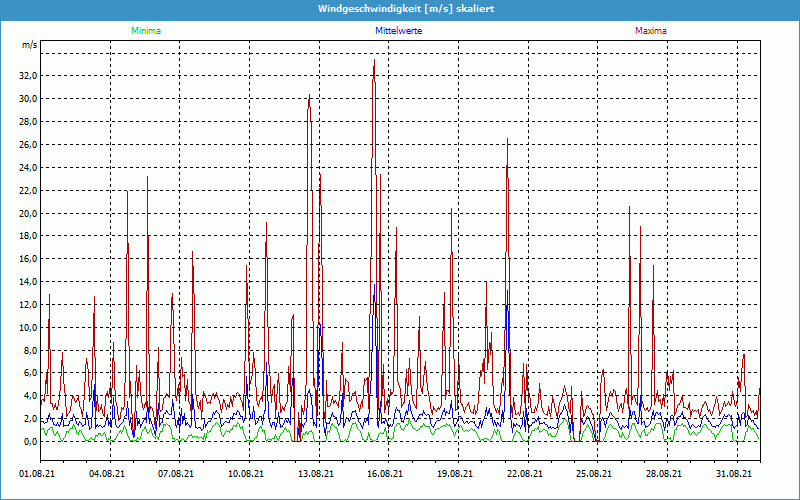800x500 pixels.
Task: Click the m/s unit label
Action: (x=29, y=46)
